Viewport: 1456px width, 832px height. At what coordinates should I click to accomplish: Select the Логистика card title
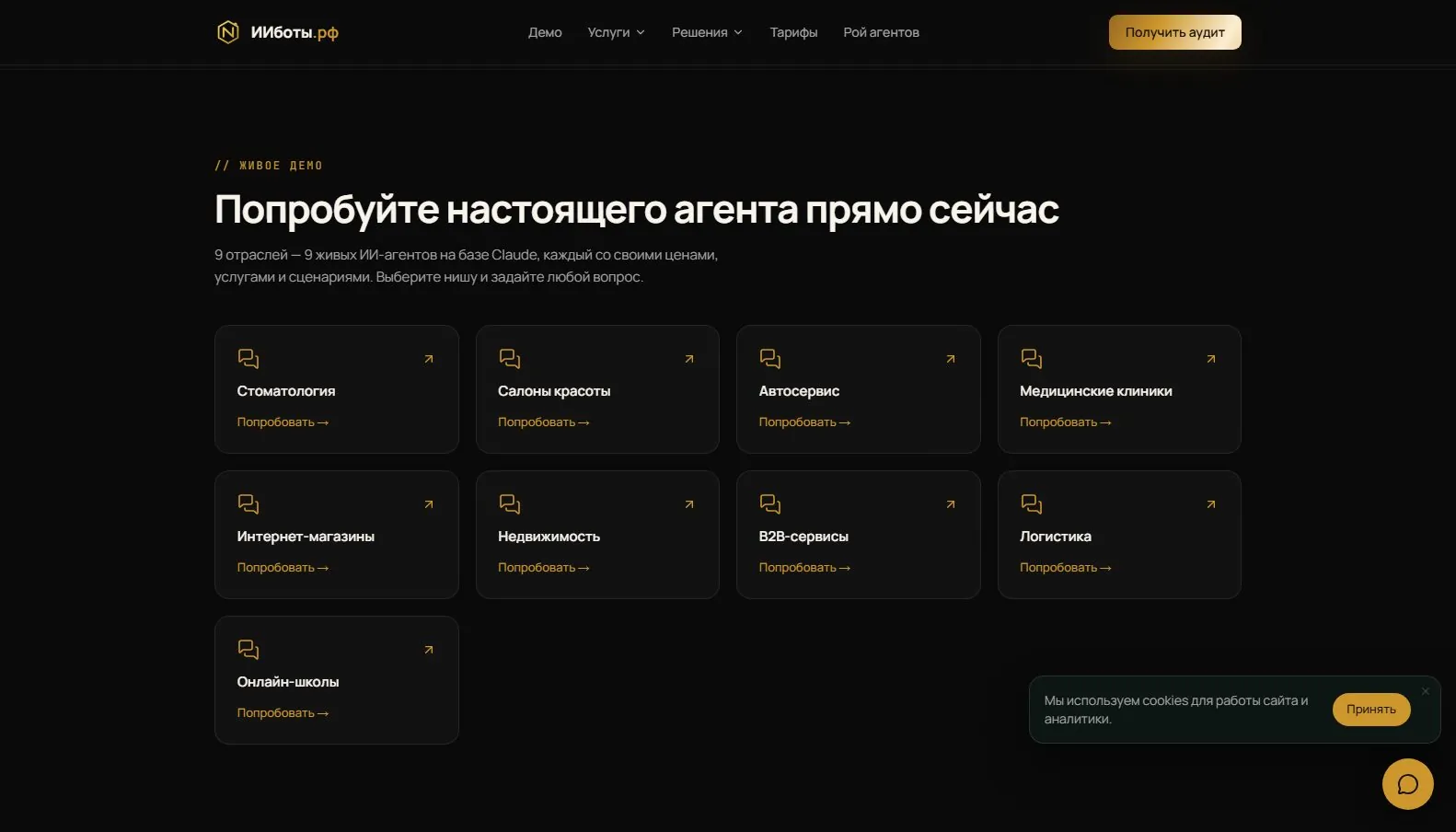click(x=1056, y=537)
